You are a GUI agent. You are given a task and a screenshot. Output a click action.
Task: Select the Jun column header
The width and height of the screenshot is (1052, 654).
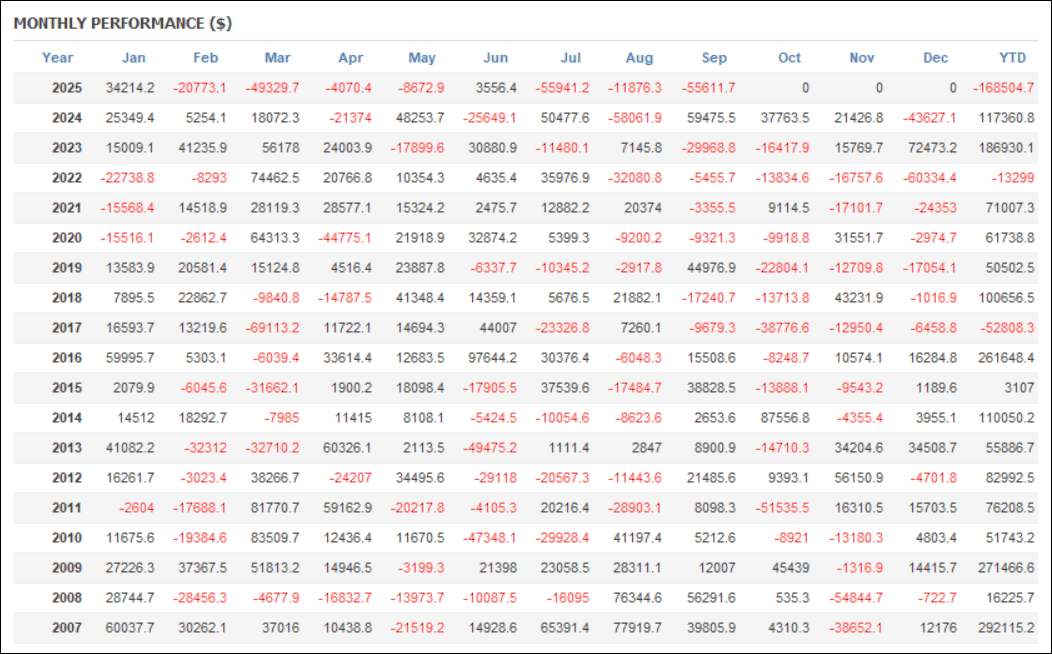(495, 58)
